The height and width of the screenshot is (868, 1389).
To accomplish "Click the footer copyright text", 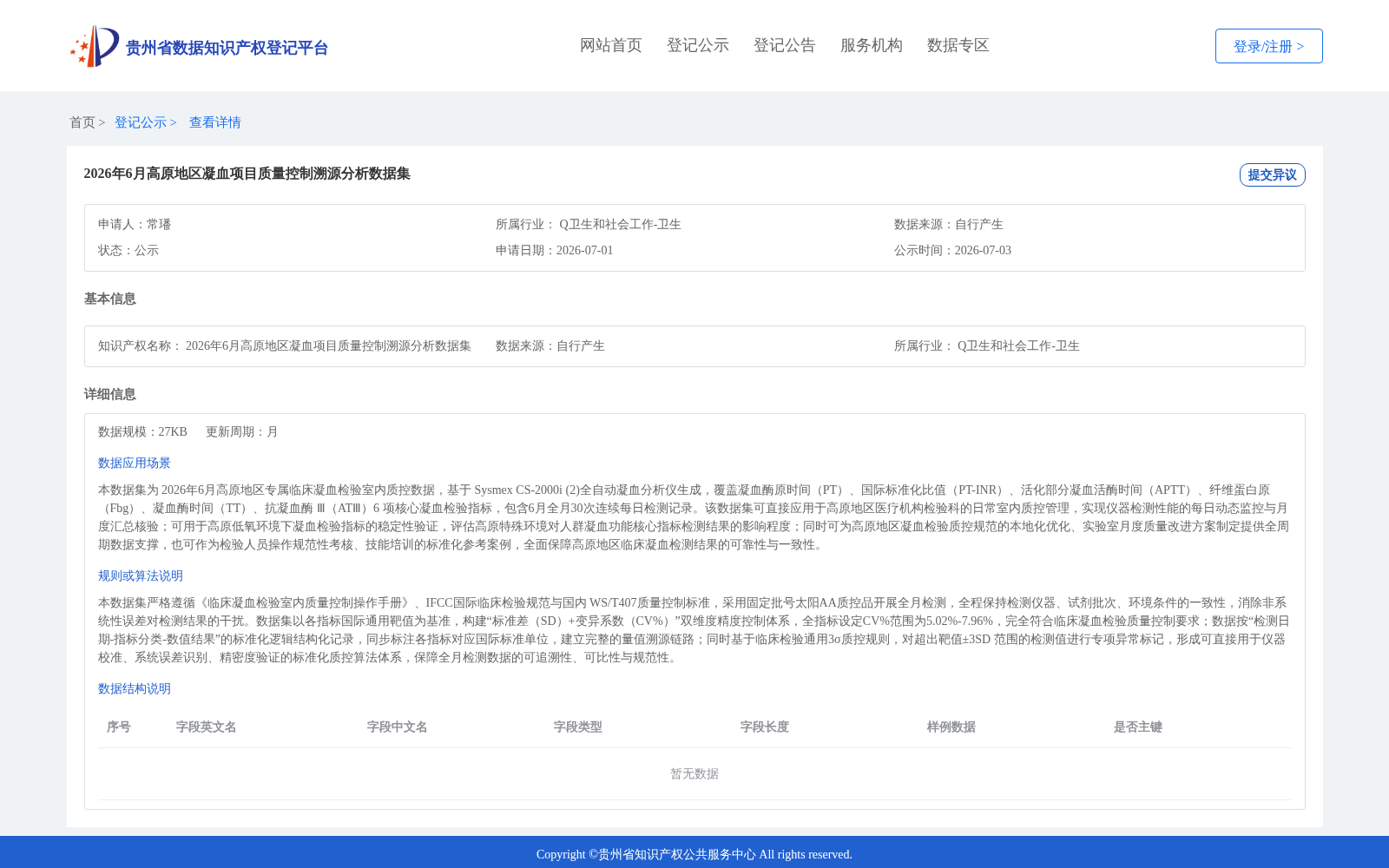I will point(694,854).
